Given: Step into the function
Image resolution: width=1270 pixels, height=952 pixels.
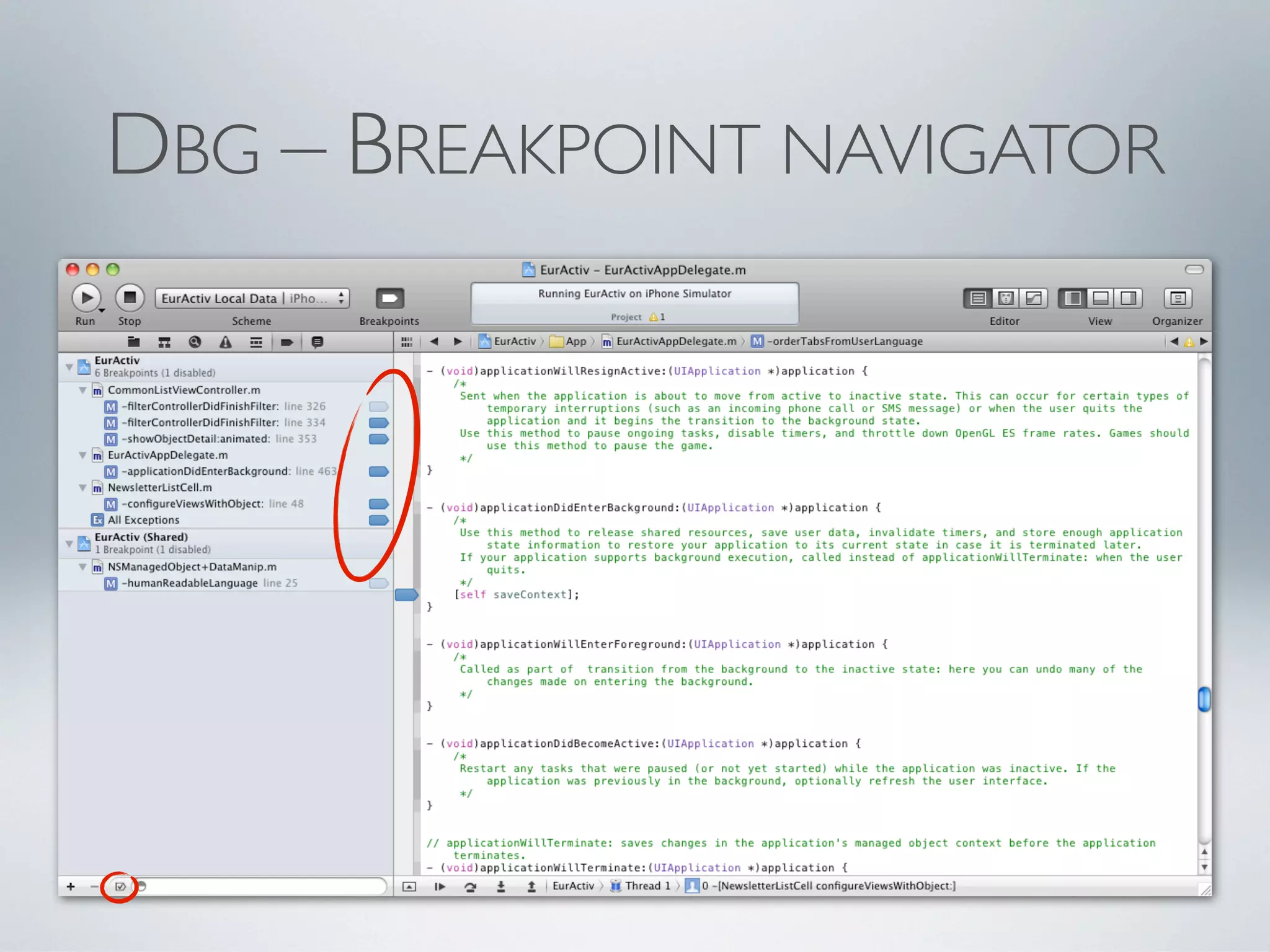Looking at the screenshot, I should coord(501,887).
